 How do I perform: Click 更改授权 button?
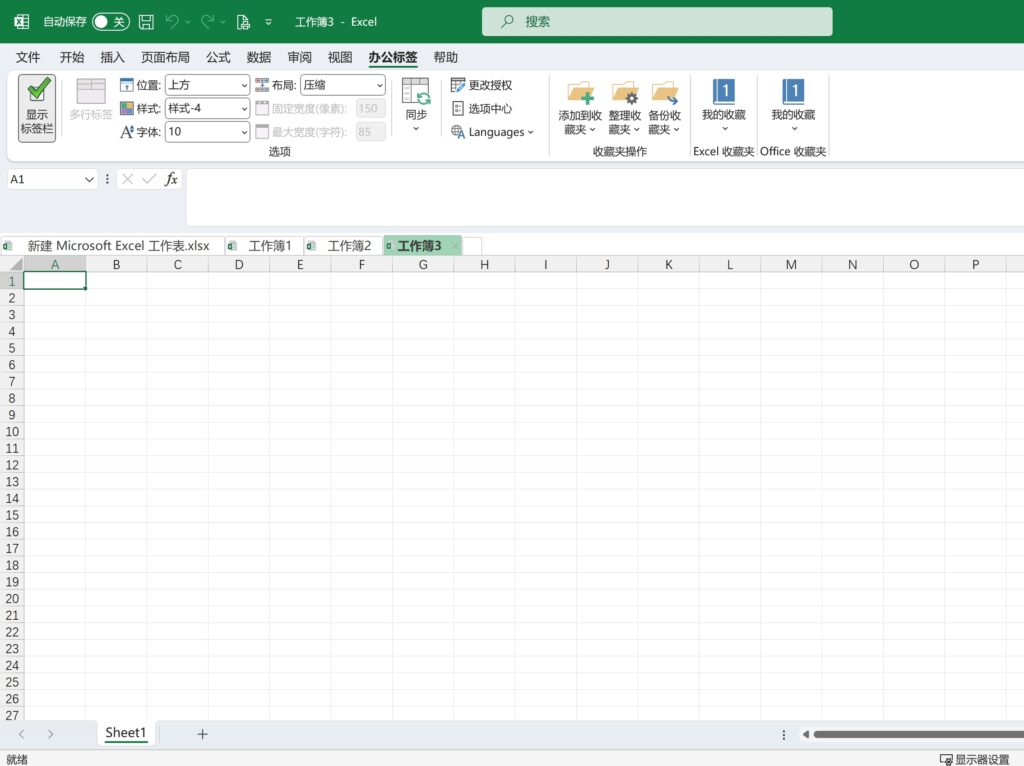click(481, 85)
